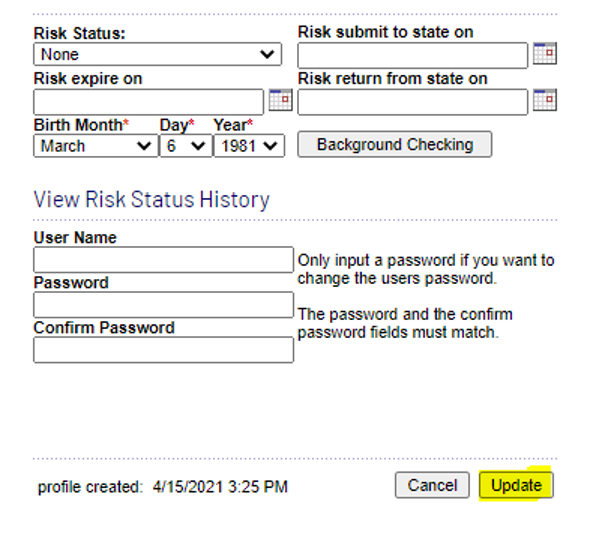Open the Birth Month dropdown showing March
Viewport: 606px width, 534px height.
[95, 146]
